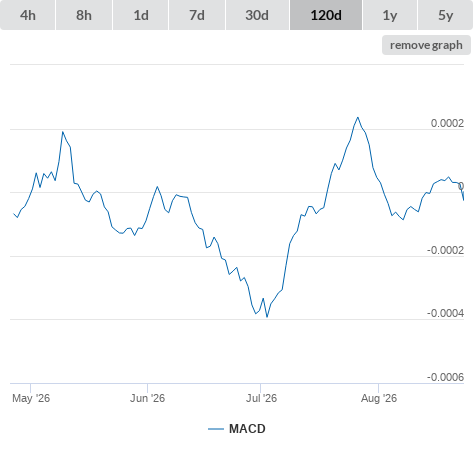Click the remove graph button
This screenshot has width=474, height=455.
(426, 45)
